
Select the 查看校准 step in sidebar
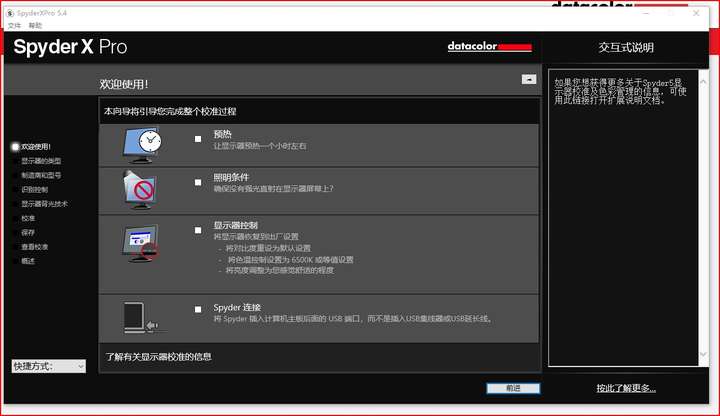point(34,247)
